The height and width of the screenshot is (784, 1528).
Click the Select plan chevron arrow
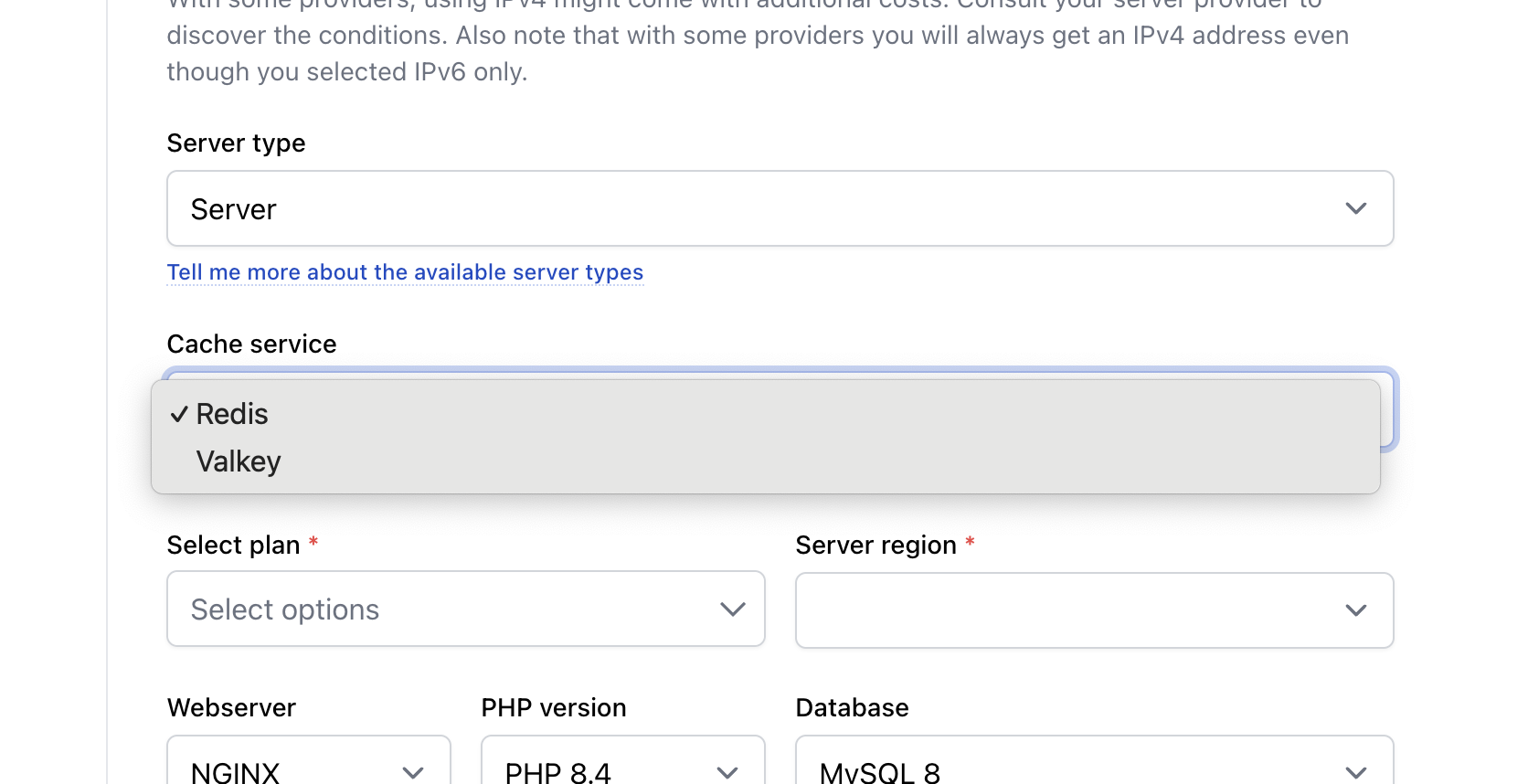pyautogui.click(x=733, y=609)
